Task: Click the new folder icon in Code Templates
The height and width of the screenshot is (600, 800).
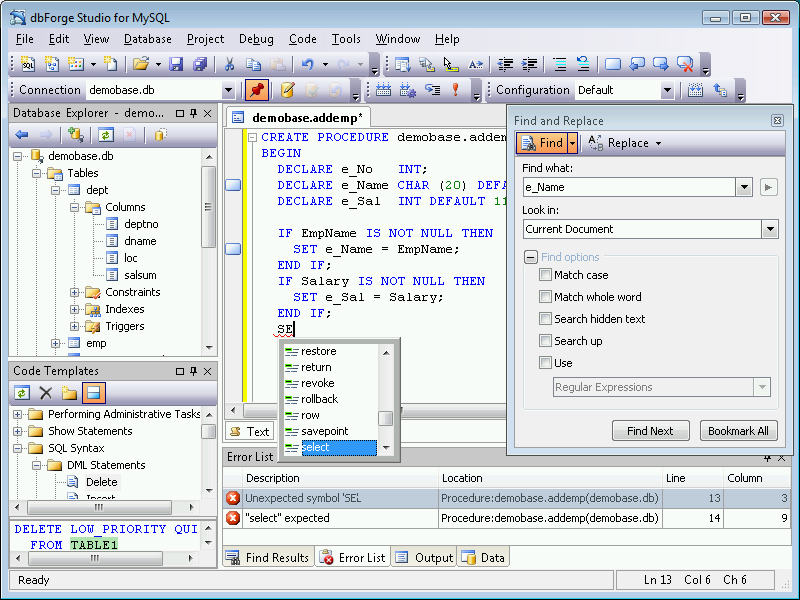Action: tap(69, 393)
